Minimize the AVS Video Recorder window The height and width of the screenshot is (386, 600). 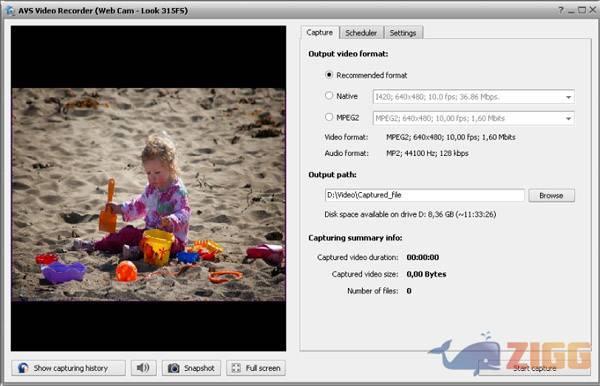571,11
